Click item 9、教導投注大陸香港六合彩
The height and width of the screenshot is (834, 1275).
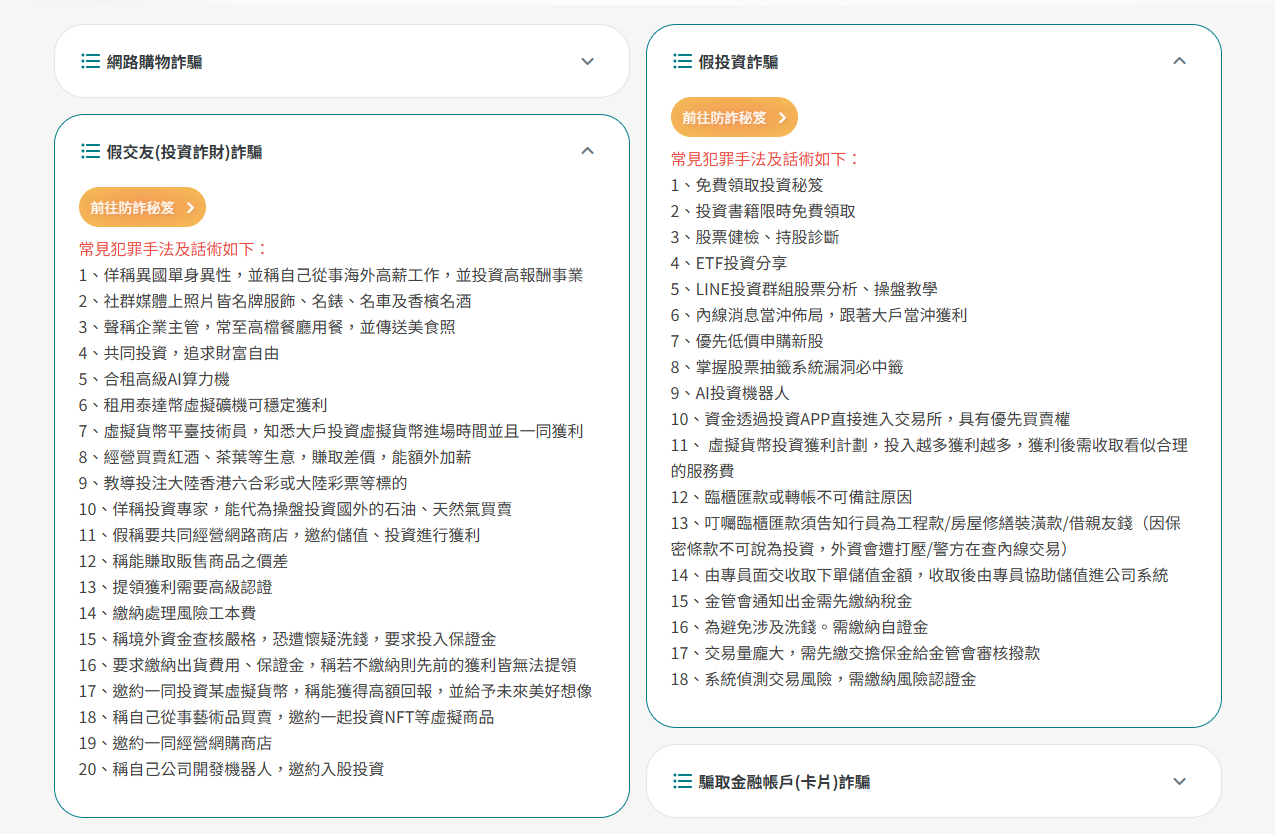(243, 483)
